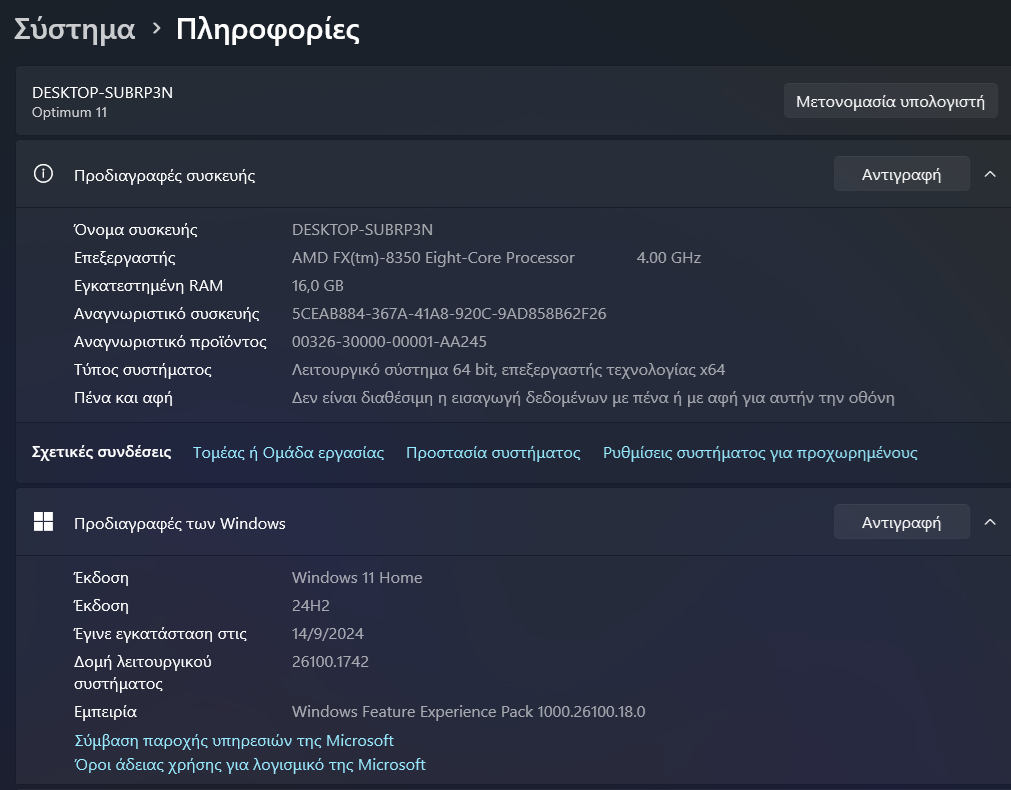
Task: Click Έγινε εγκατάσταση στις label
Action: pos(161,634)
